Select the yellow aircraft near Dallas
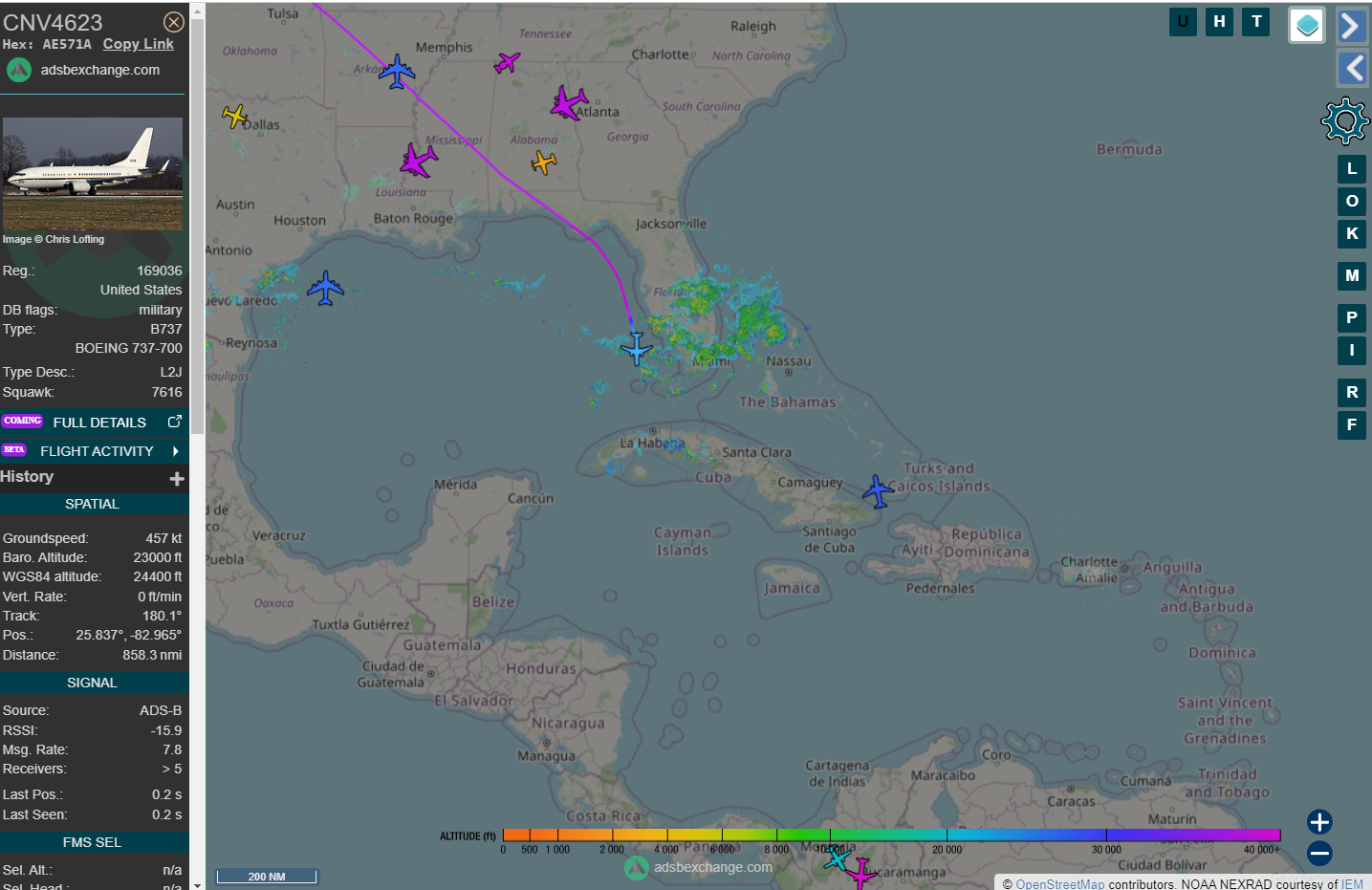Image resolution: width=1372 pixels, height=890 pixels. click(x=235, y=117)
